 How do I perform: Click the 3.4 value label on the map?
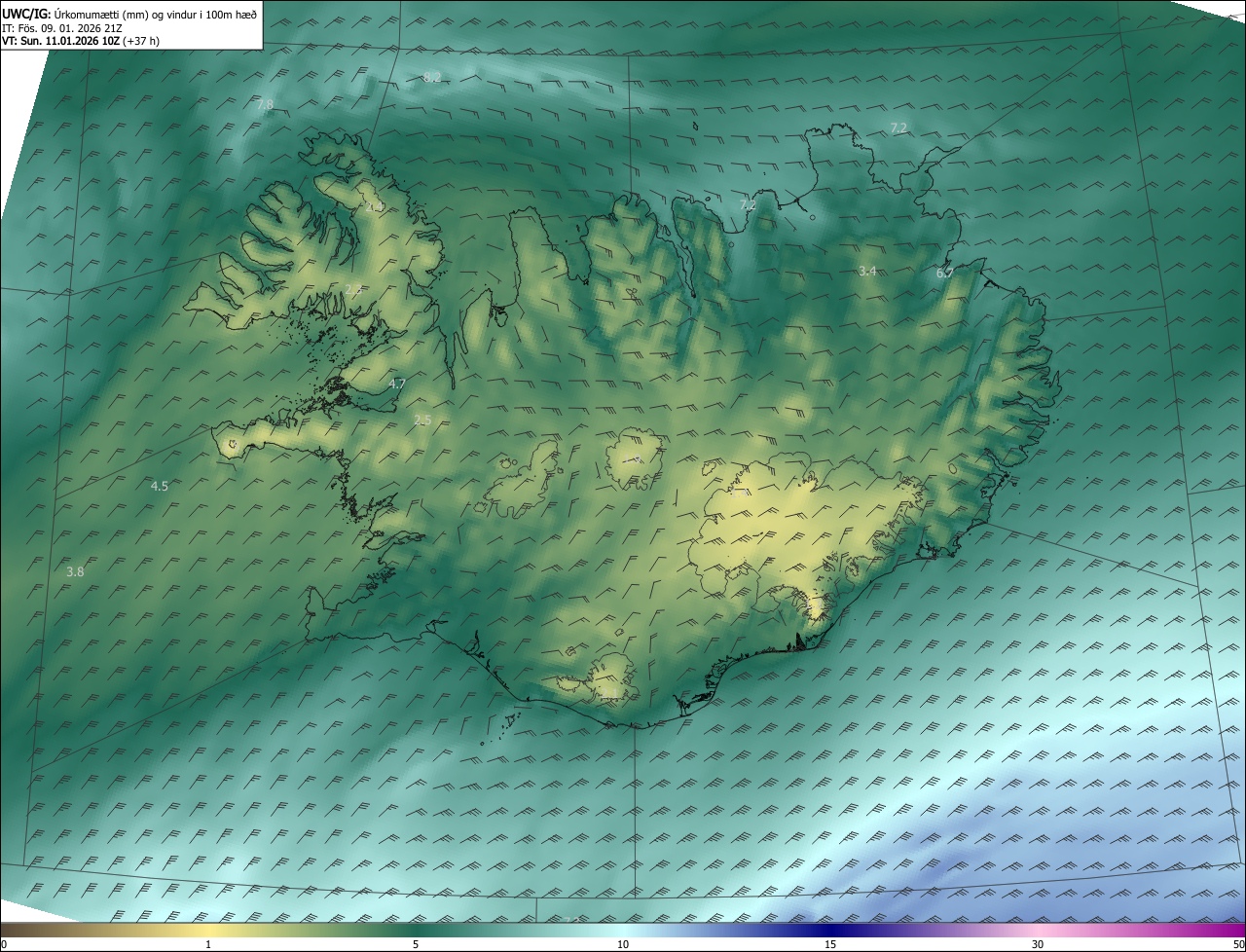(868, 271)
